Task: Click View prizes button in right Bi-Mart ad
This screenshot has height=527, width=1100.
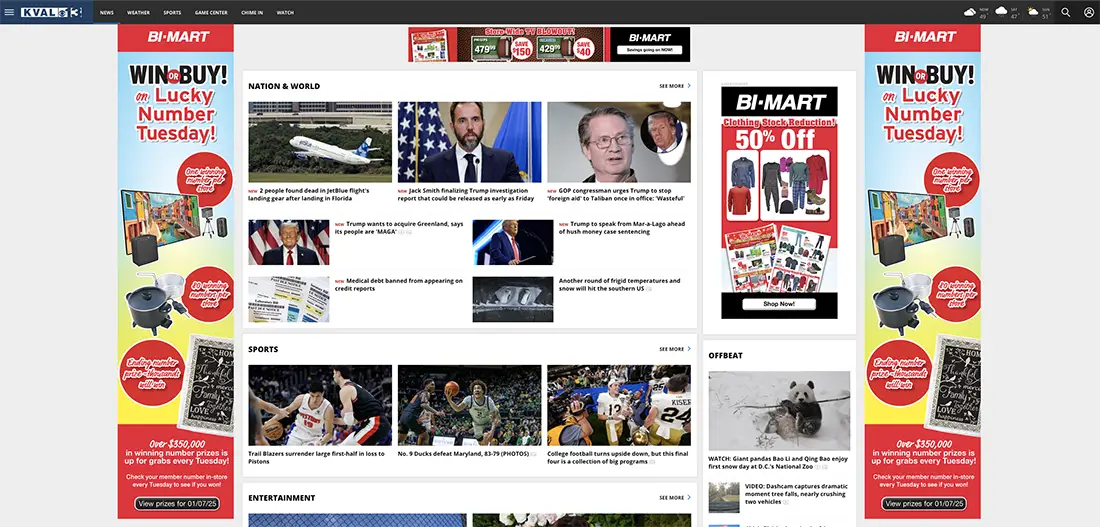Action: (x=924, y=503)
